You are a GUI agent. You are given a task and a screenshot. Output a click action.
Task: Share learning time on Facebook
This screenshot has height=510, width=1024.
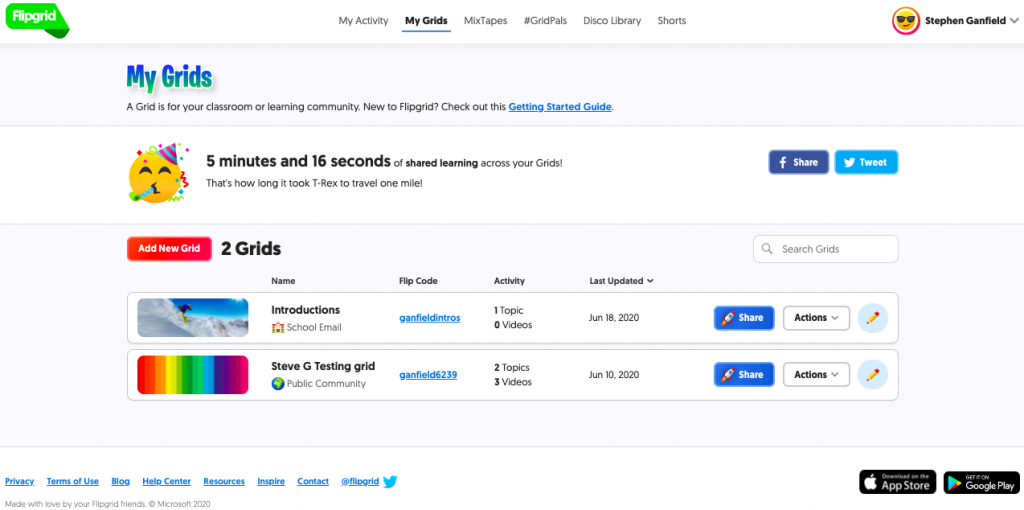point(798,162)
